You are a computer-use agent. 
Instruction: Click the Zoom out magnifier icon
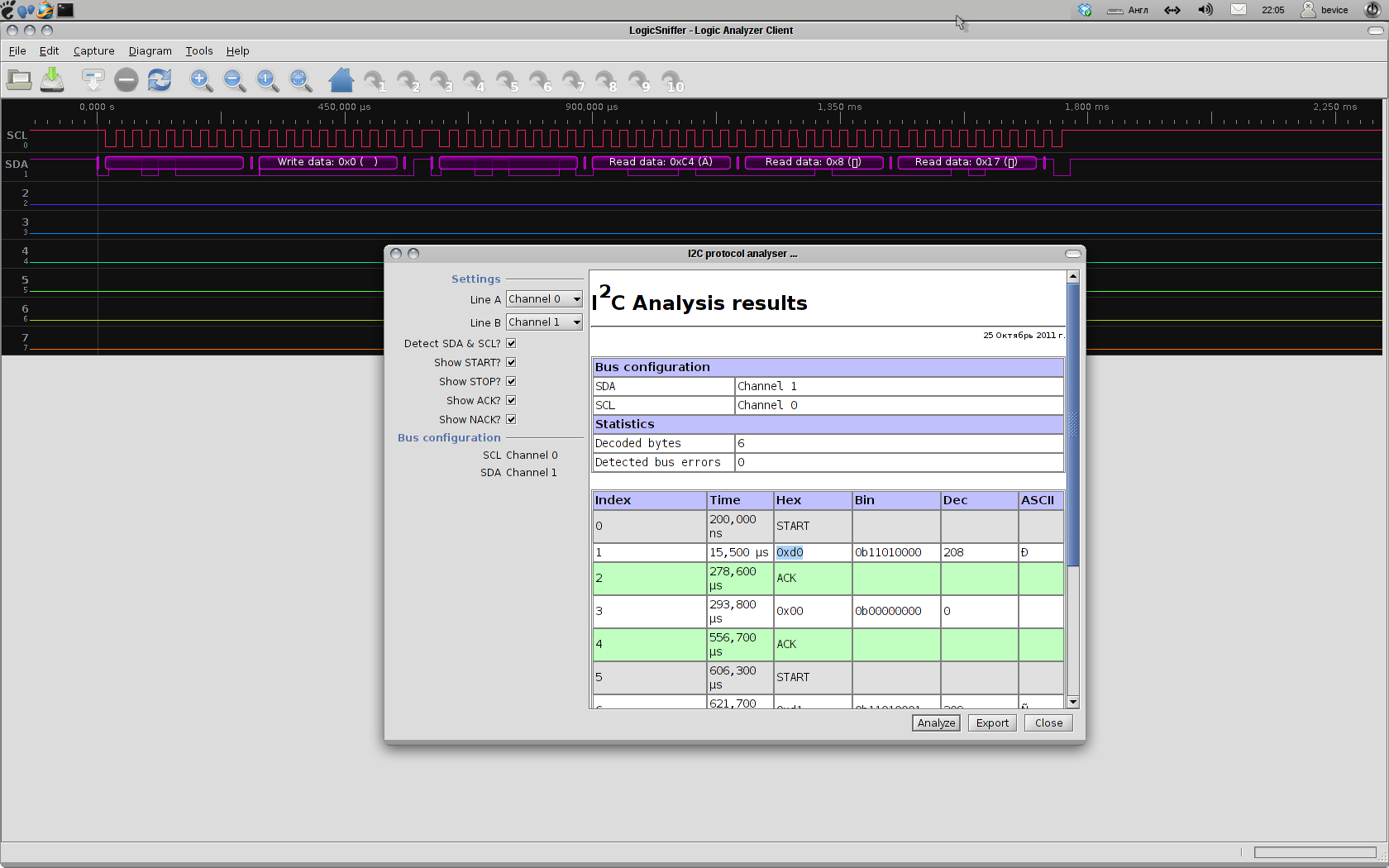click(x=234, y=80)
